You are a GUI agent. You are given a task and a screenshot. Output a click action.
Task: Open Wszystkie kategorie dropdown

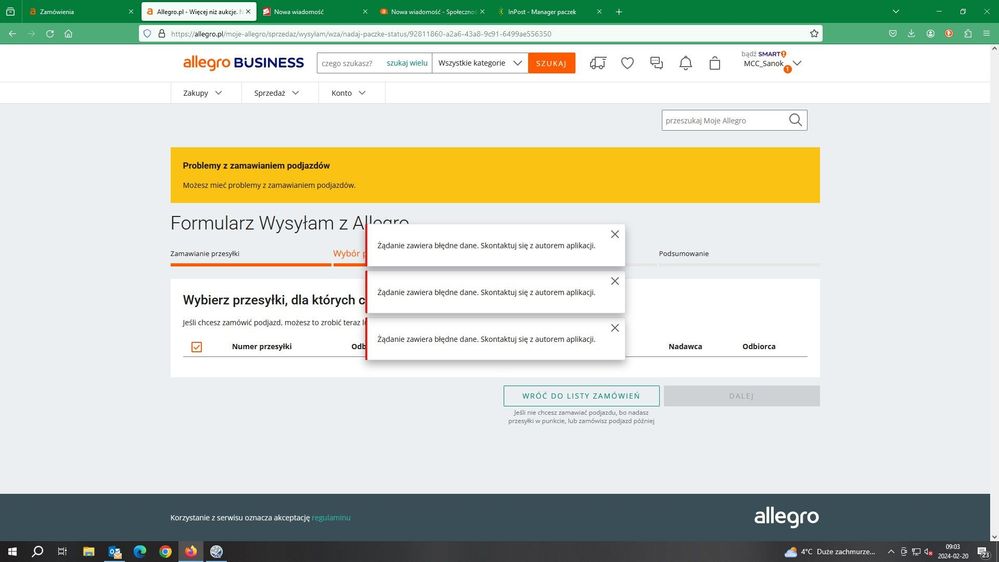click(x=480, y=63)
